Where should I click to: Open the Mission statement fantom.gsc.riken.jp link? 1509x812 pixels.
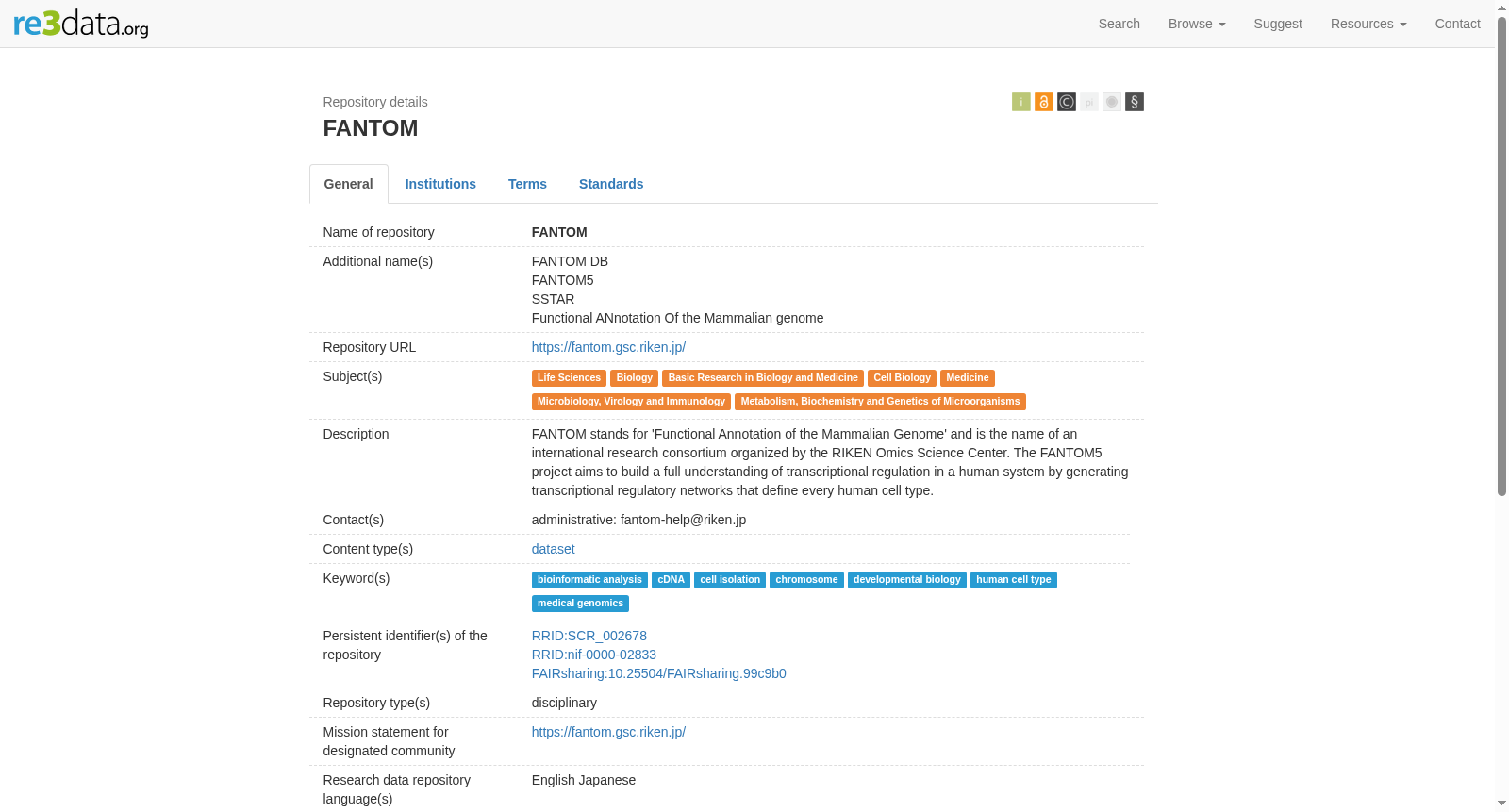608,732
